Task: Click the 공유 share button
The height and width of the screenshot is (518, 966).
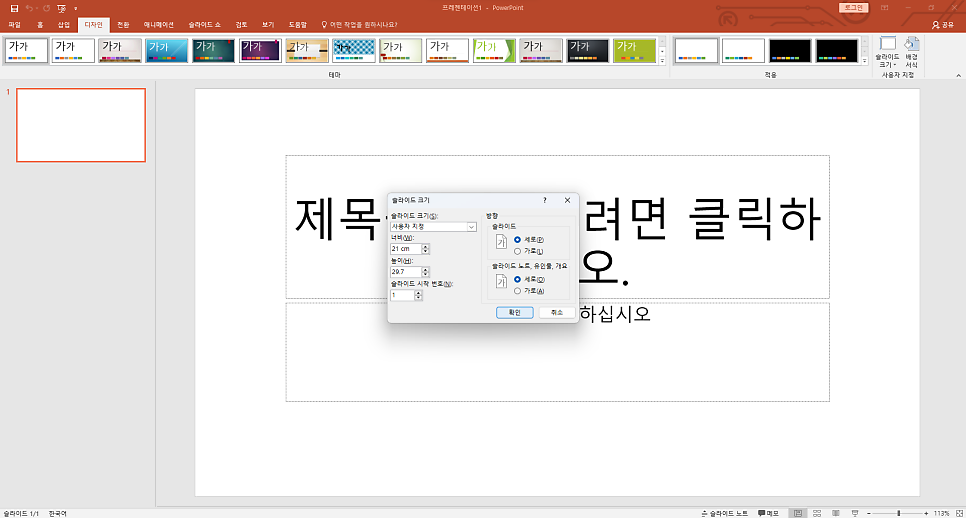Action: pos(943,25)
